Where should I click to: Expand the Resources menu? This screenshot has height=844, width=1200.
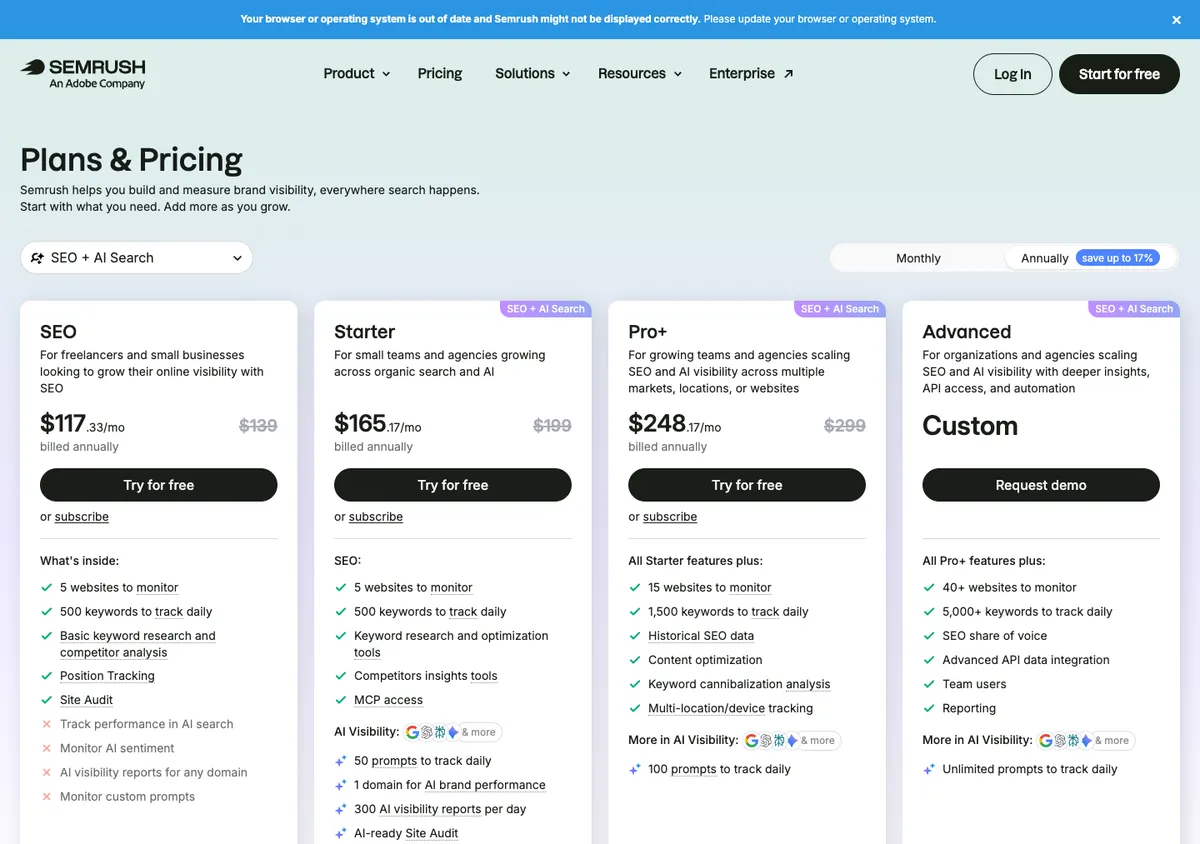click(x=640, y=73)
